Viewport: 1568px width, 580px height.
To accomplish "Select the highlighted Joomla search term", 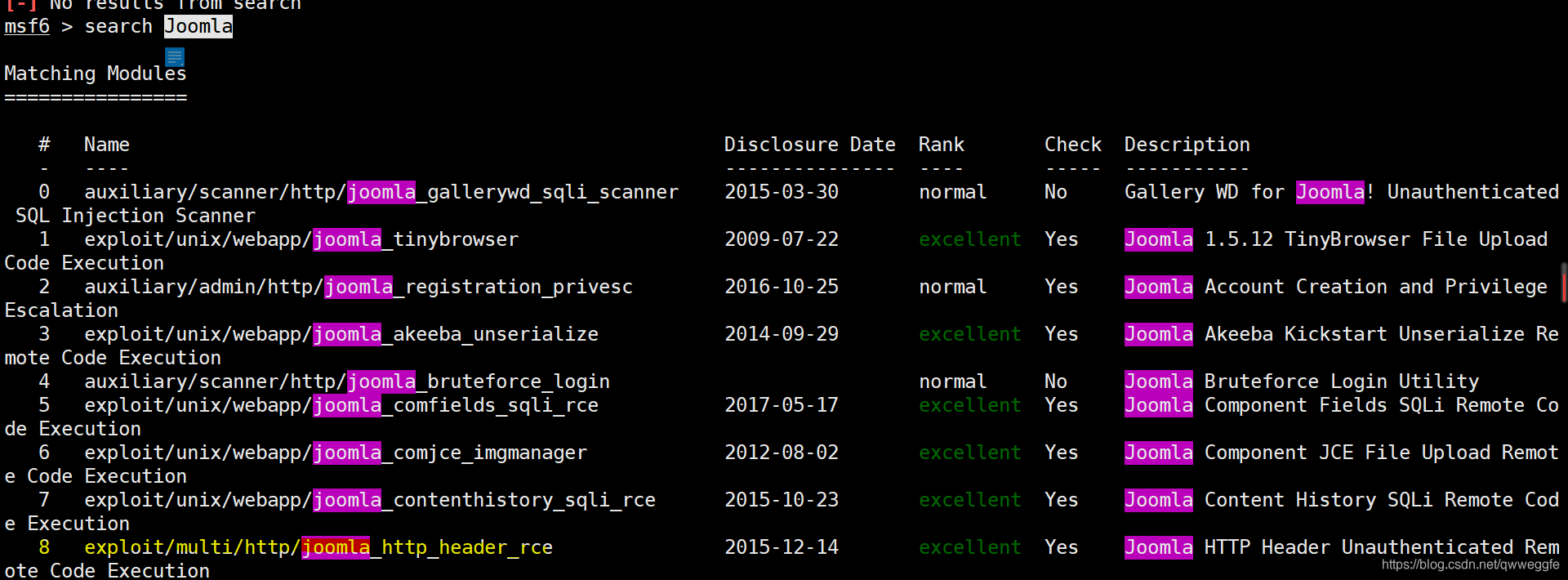I will 198,26.
